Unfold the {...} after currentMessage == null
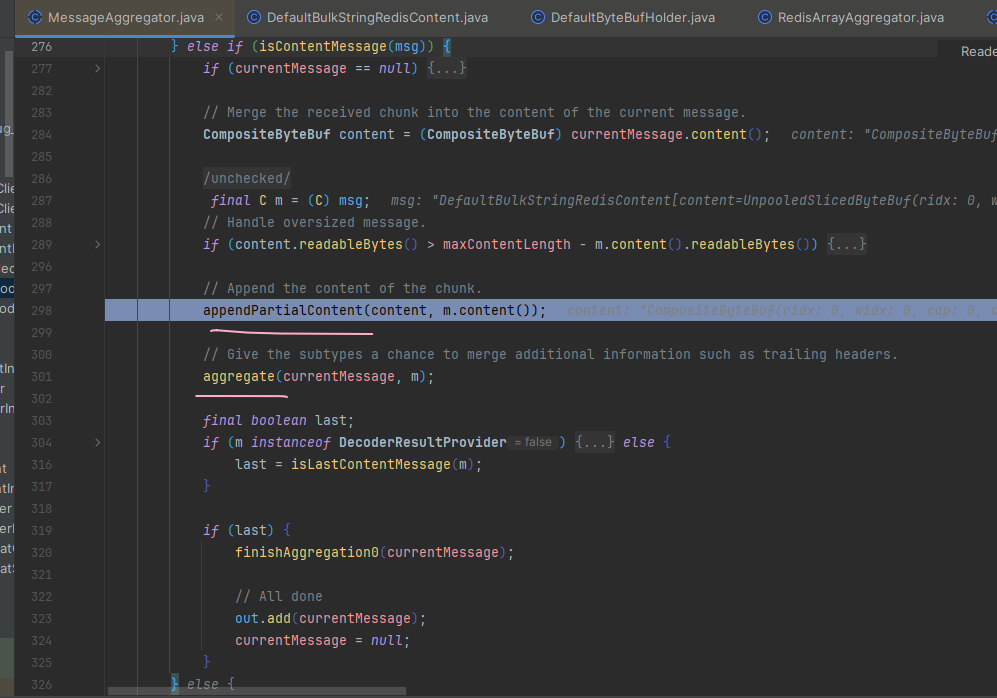 tap(446, 68)
